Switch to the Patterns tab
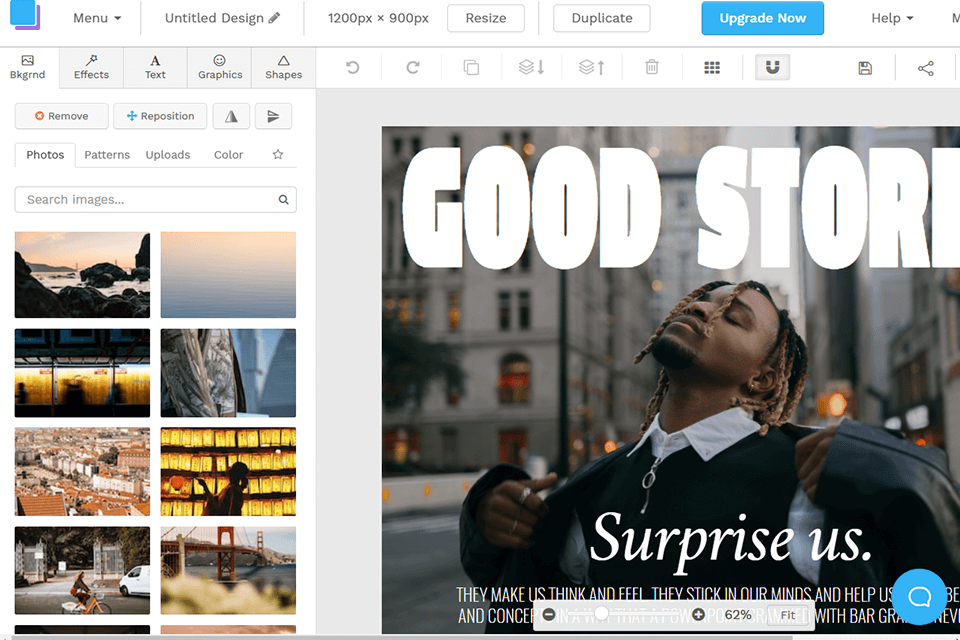Image resolution: width=960 pixels, height=640 pixels. click(x=107, y=155)
